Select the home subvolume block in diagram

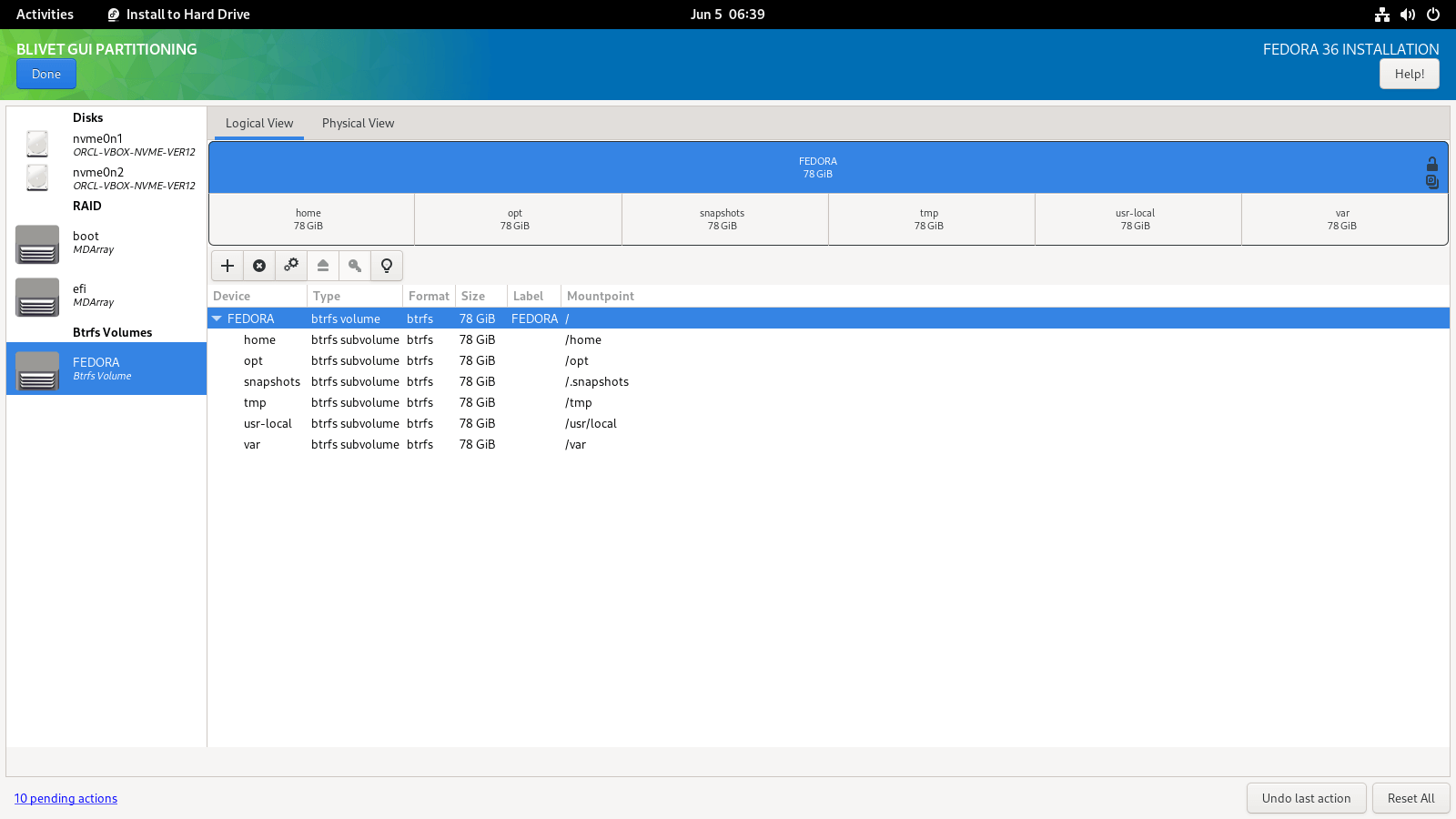click(311, 219)
